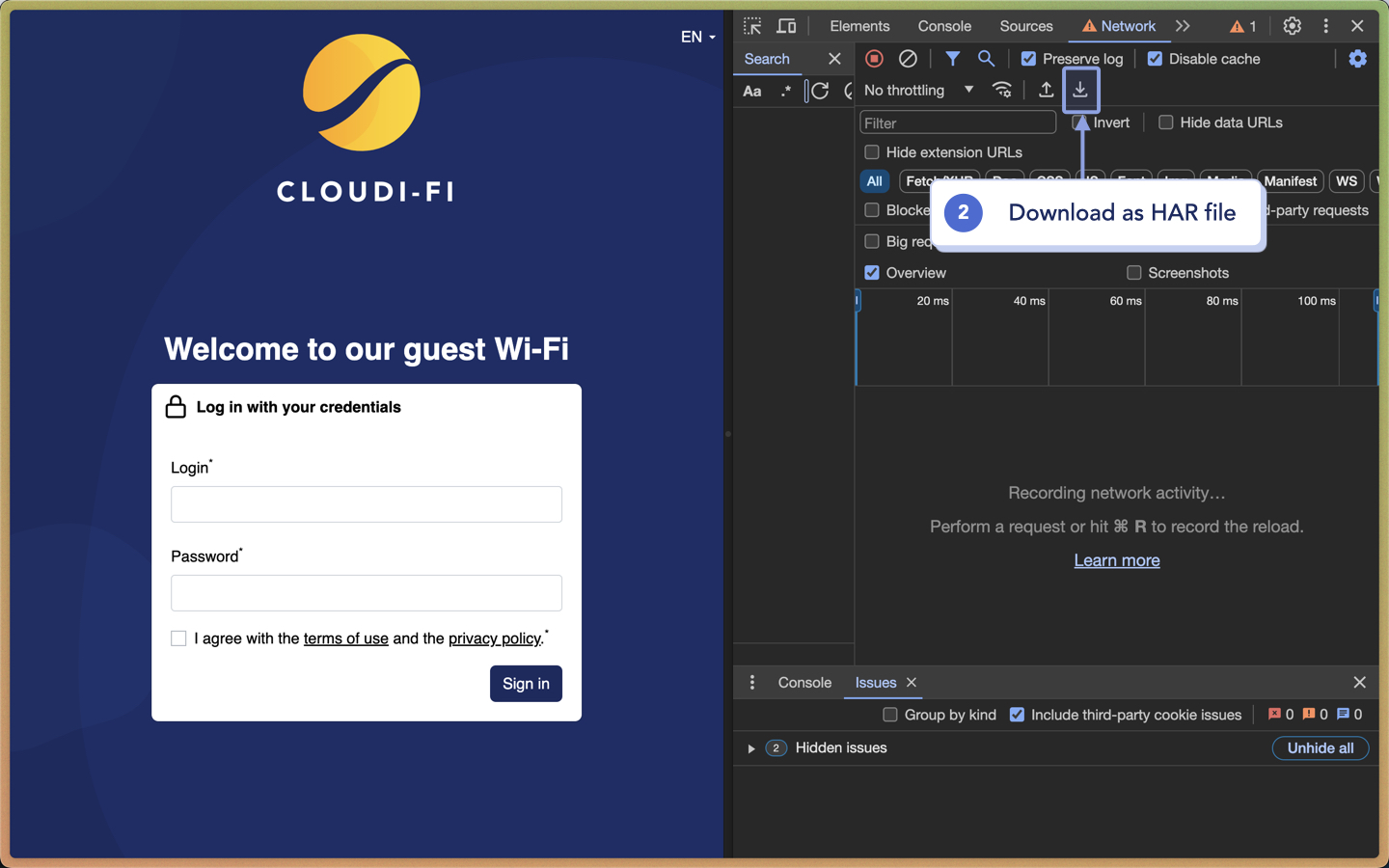Open the No throttling dropdown
The image size is (1389, 868).
pyautogui.click(x=918, y=90)
